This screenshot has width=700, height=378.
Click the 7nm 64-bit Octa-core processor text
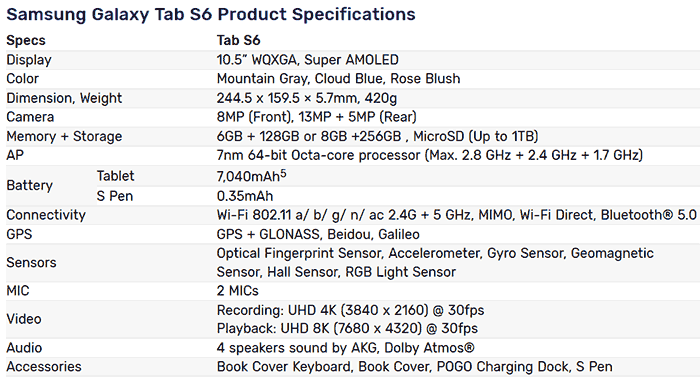(x=318, y=155)
